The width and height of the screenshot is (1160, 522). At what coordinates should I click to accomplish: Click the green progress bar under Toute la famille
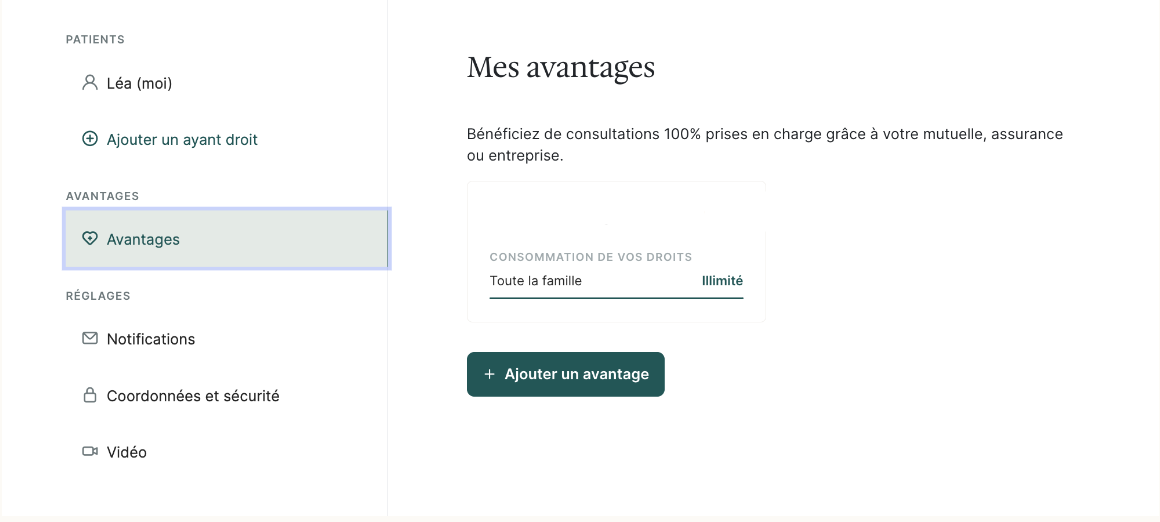point(616,298)
